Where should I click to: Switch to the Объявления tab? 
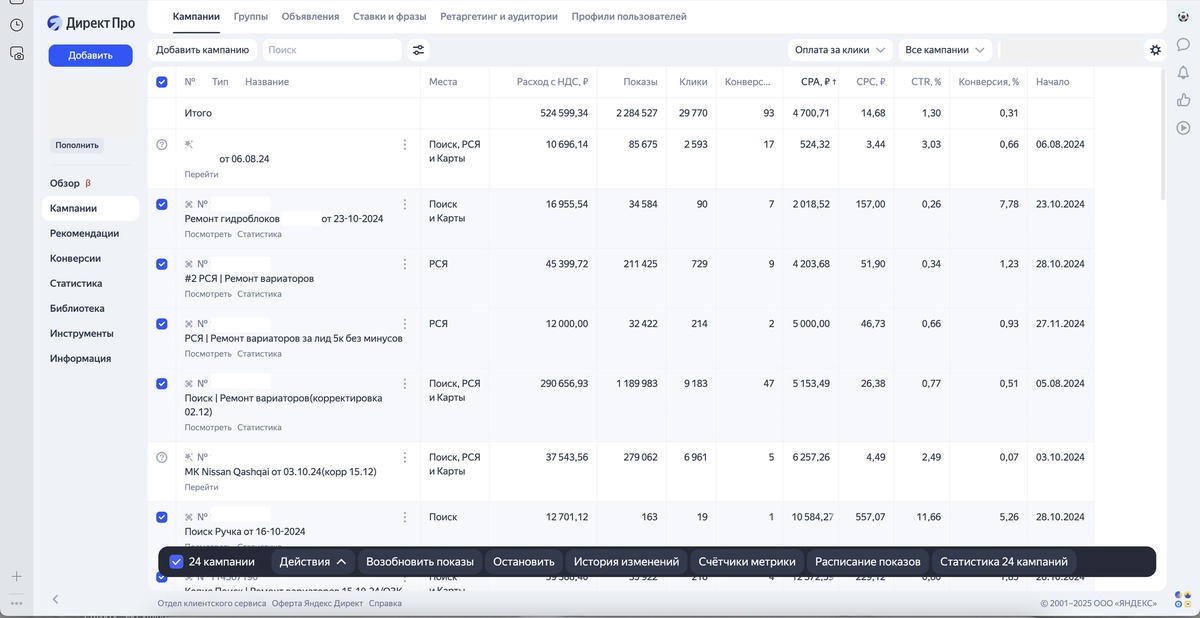tap(310, 17)
